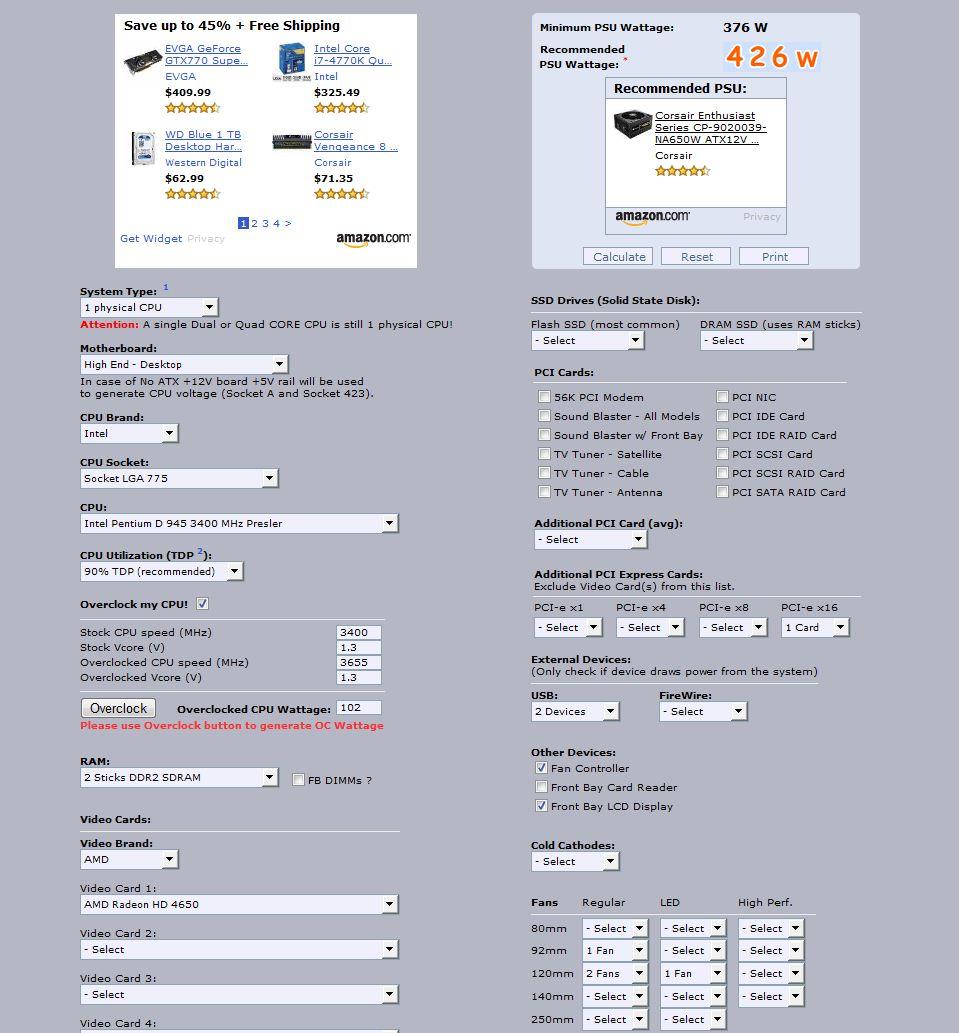Viewport: 959px width, 1033px height.
Task: Click the Overclocked CPU speed field
Action: point(358,663)
